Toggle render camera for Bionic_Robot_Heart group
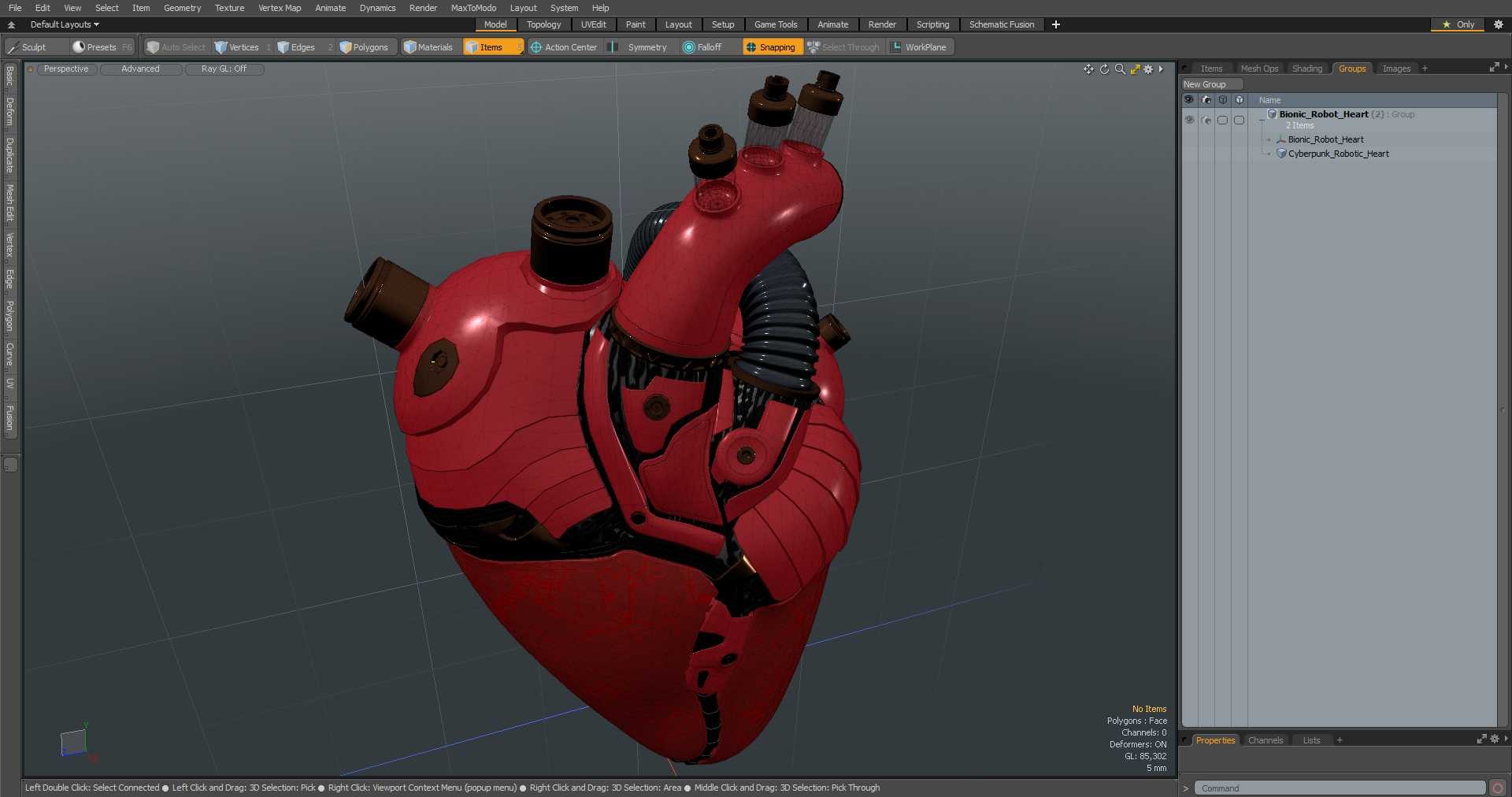Image resolution: width=1512 pixels, height=797 pixels. (1206, 120)
